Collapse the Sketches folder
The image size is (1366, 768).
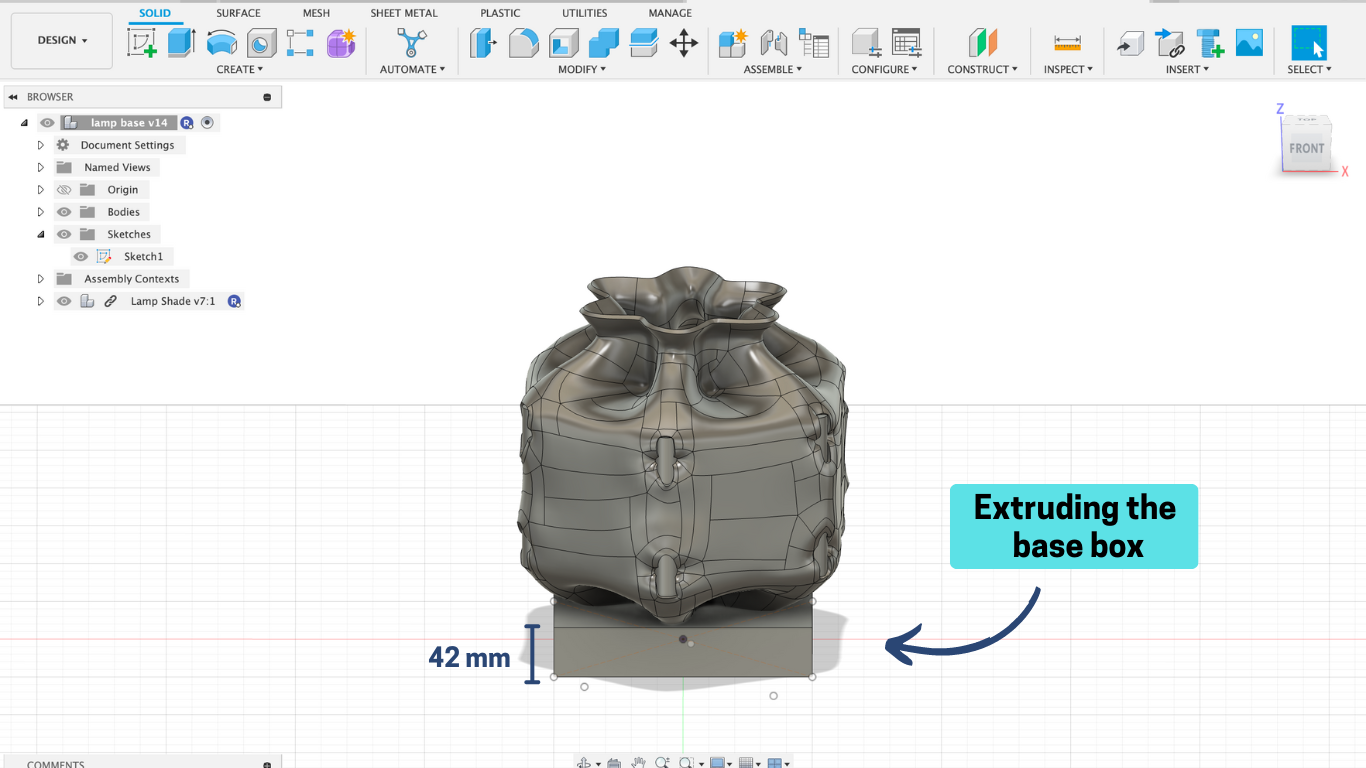pyautogui.click(x=41, y=234)
